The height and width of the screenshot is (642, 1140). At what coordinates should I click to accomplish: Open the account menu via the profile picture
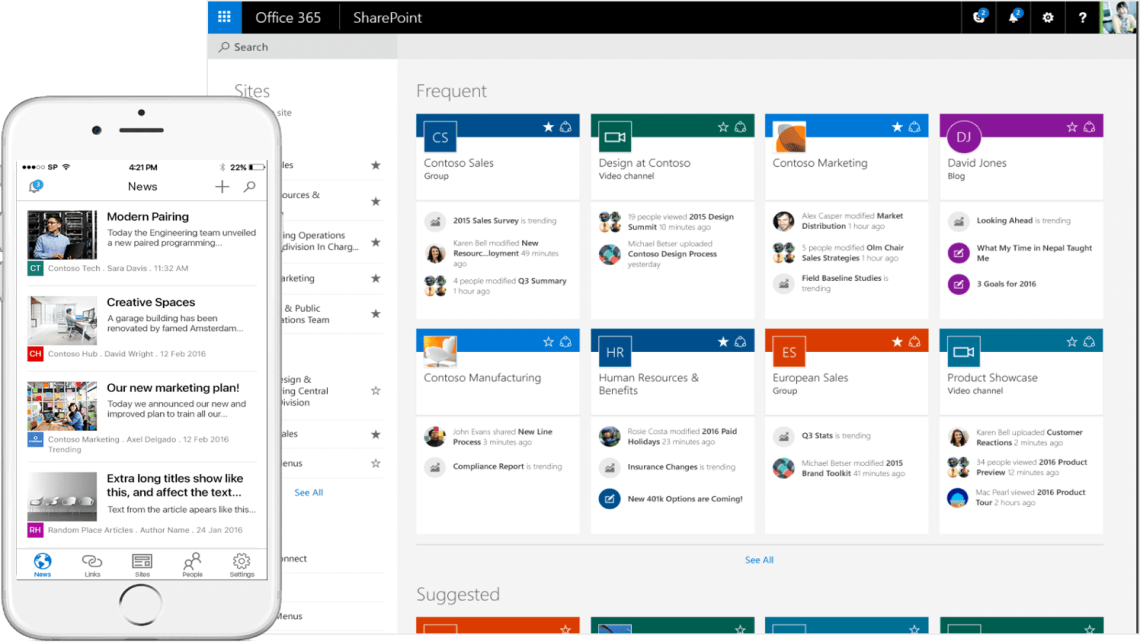[x=1121, y=17]
